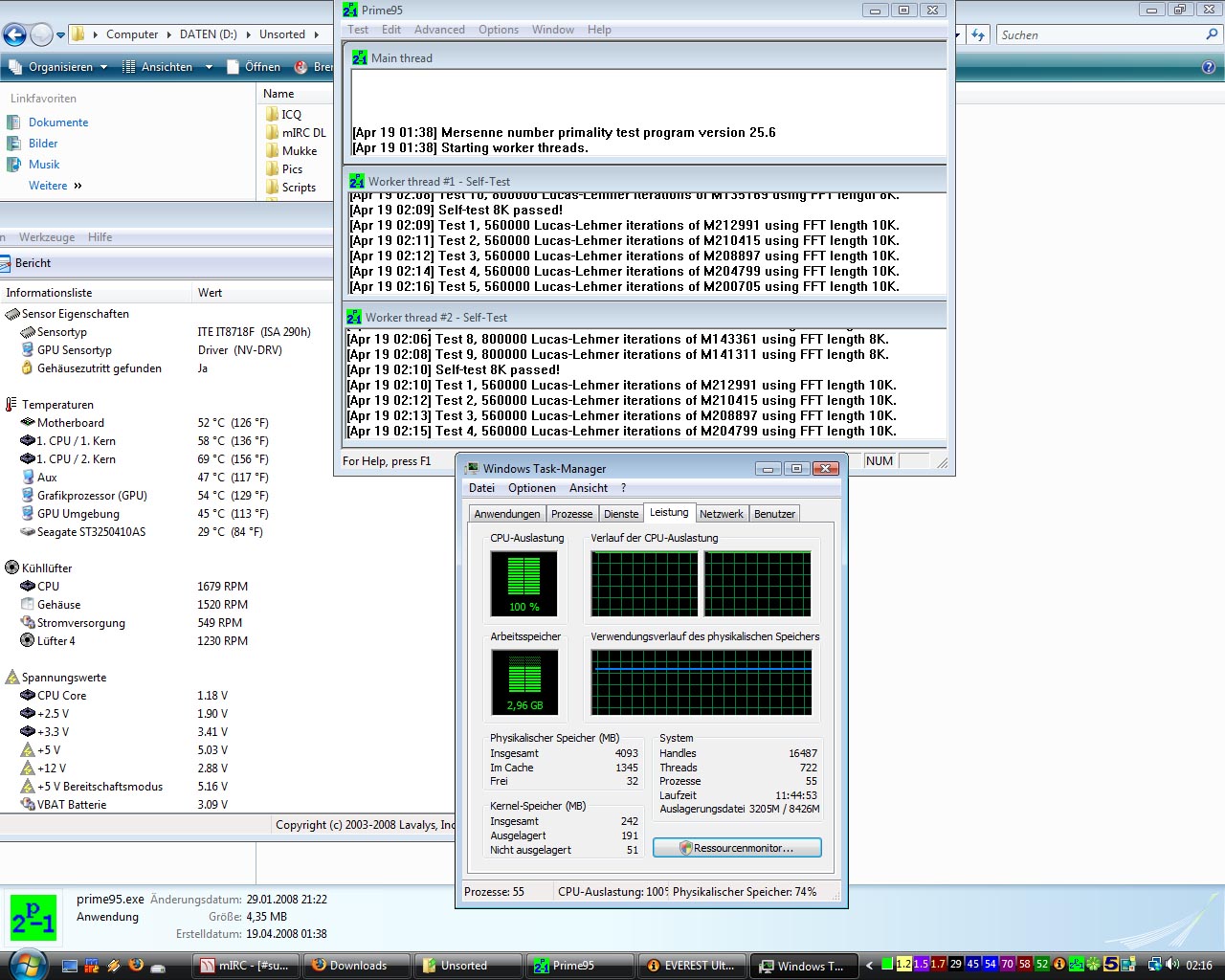Switch to mIRC taskbar button
1225x980 pixels.
point(246,965)
